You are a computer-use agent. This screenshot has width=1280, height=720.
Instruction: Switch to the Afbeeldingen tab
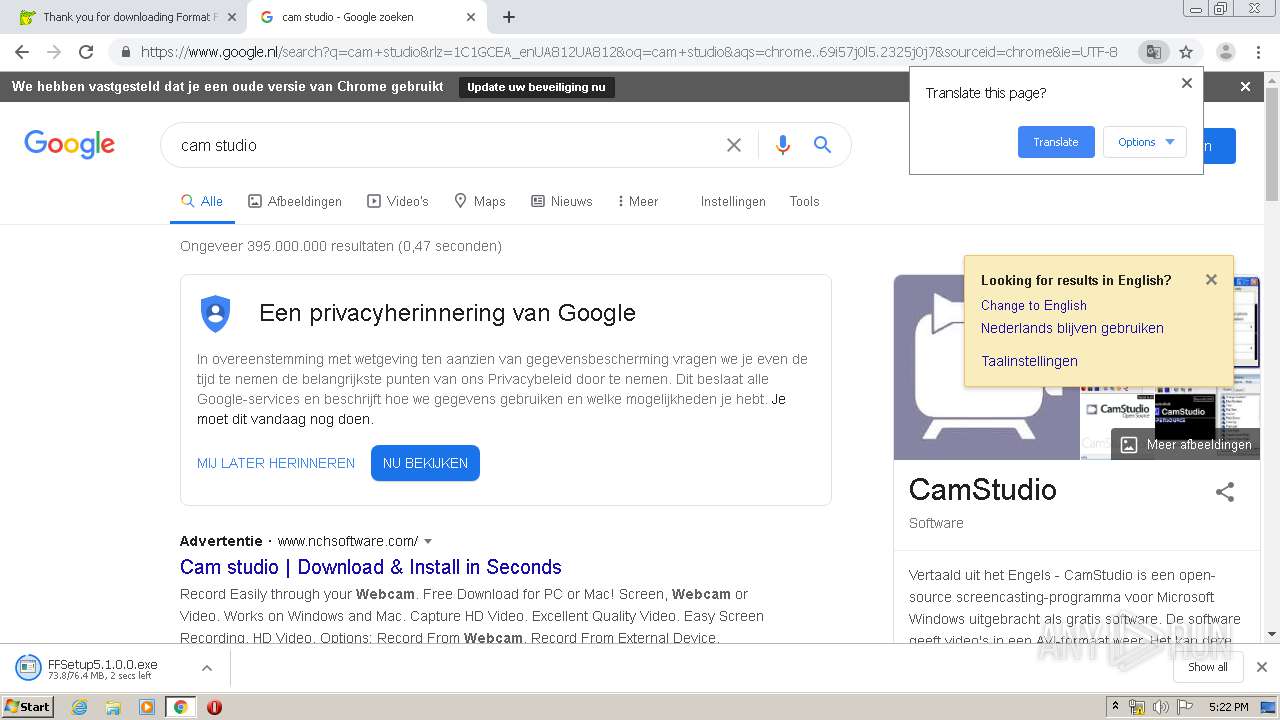coord(295,201)
